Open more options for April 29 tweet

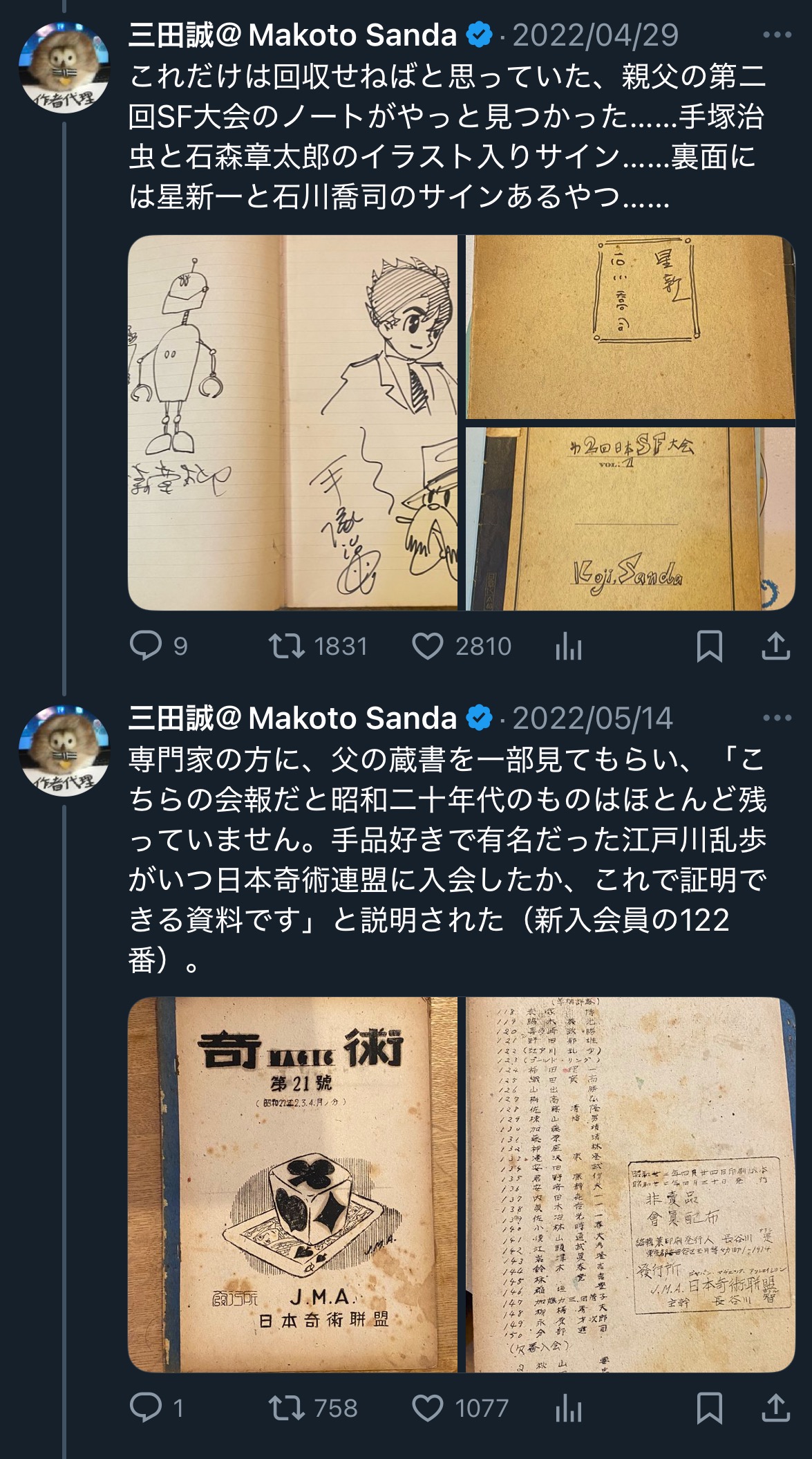(x=777, y=35)
